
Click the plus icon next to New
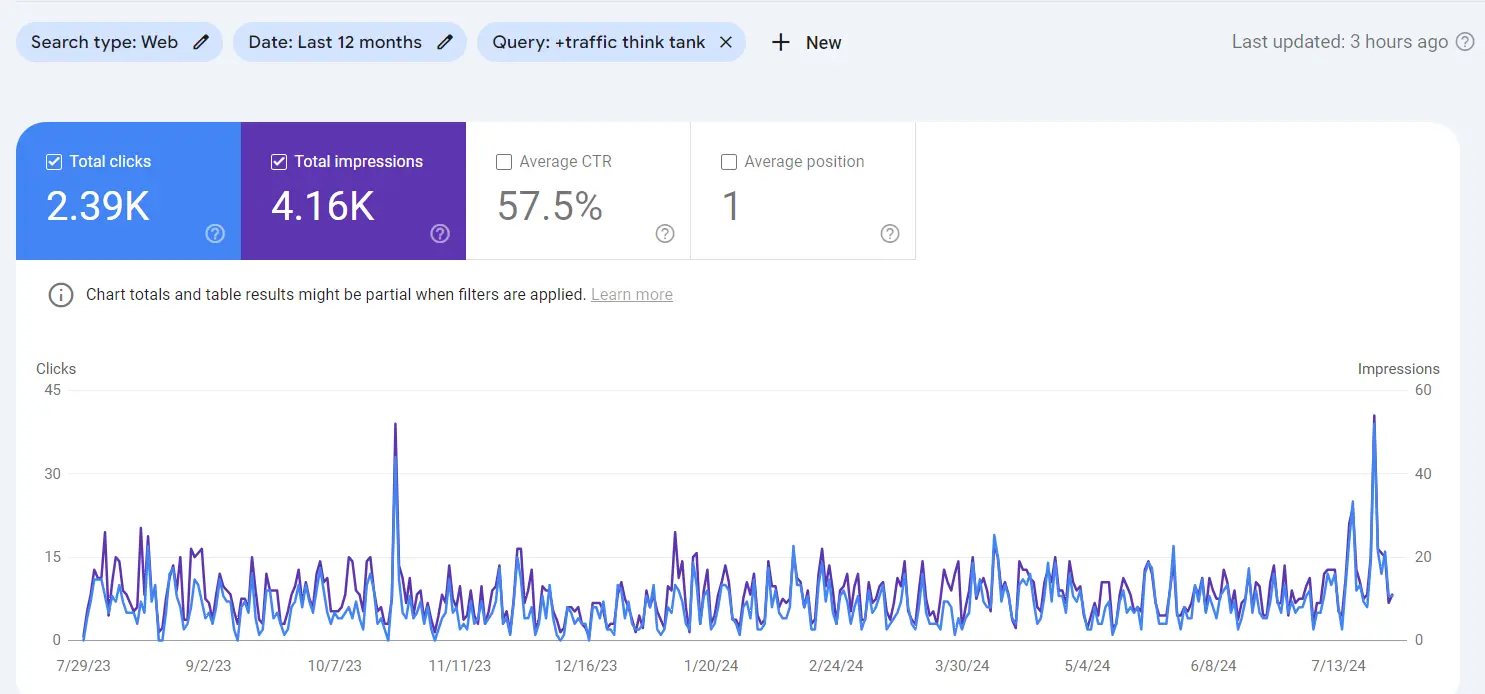pos(780,42)
